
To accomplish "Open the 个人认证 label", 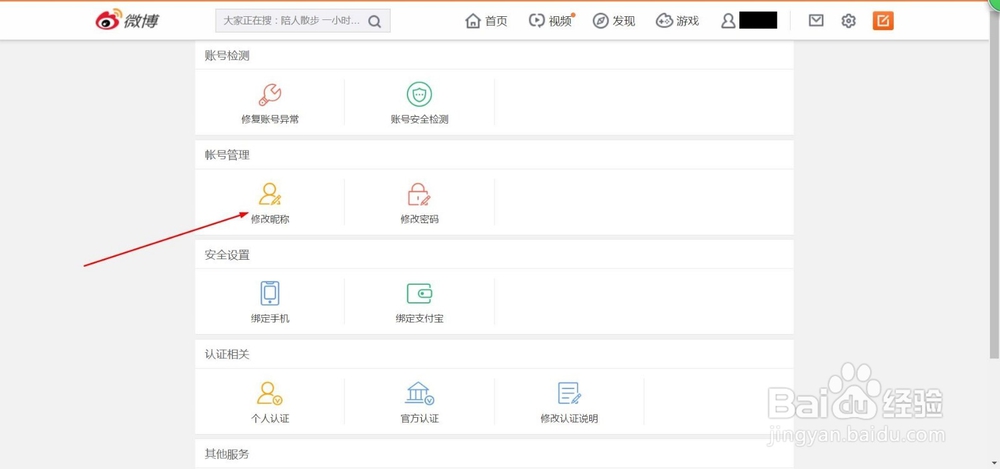I will pos(270,419).
